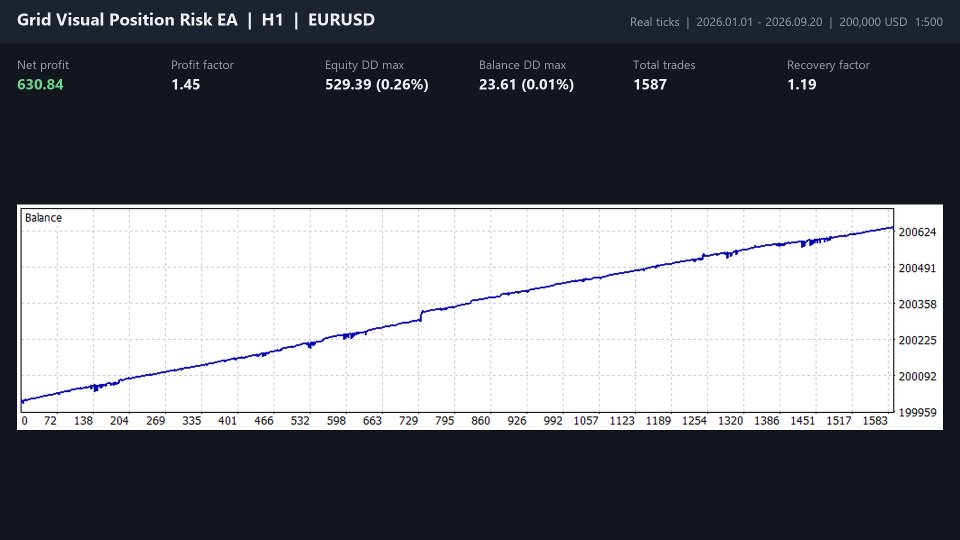Click the 1451 x-axis tick label

pyautogui.click(x=803, y=421)
